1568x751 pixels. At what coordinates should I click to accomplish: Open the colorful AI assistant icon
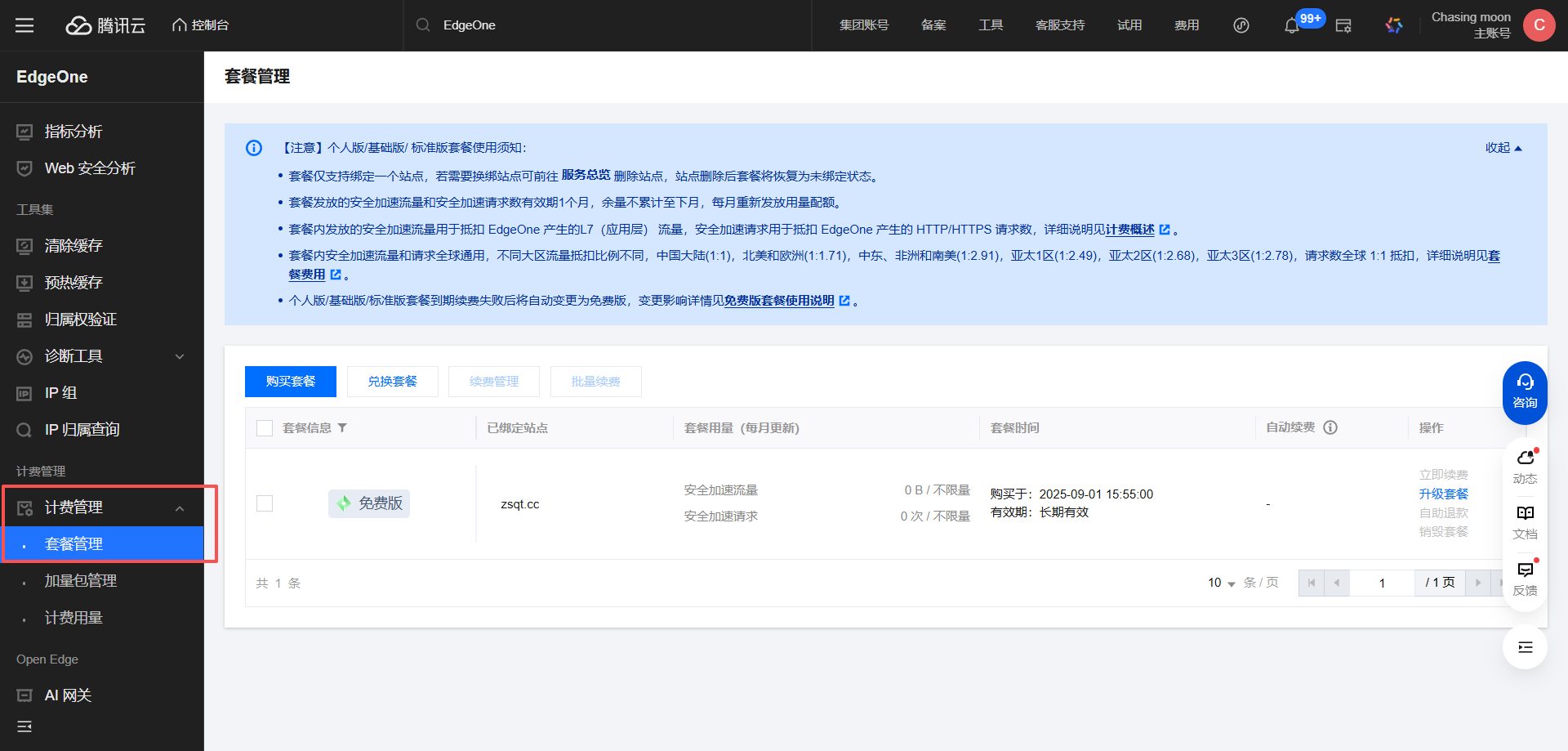coord(1394,25)
